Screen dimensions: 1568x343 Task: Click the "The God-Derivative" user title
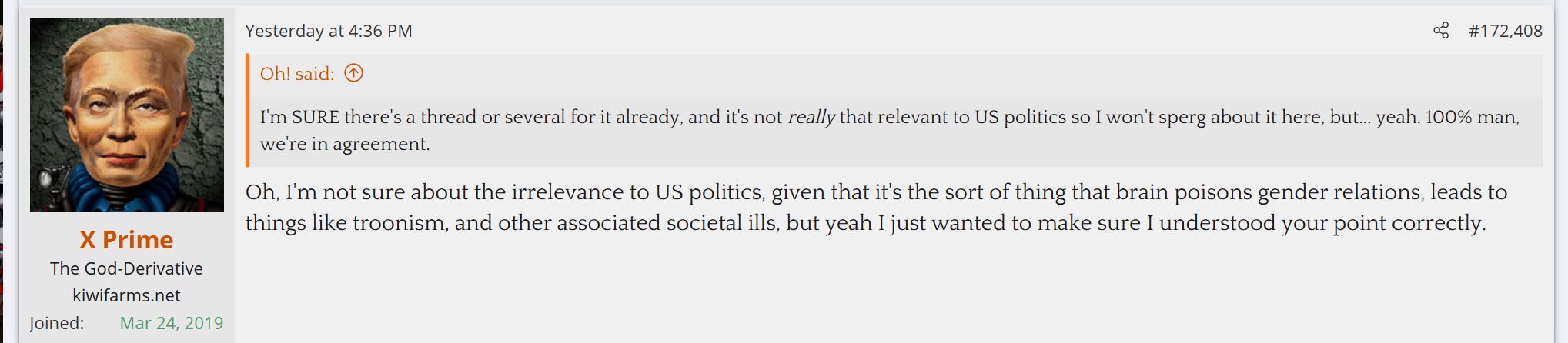(x=126, y=268)
